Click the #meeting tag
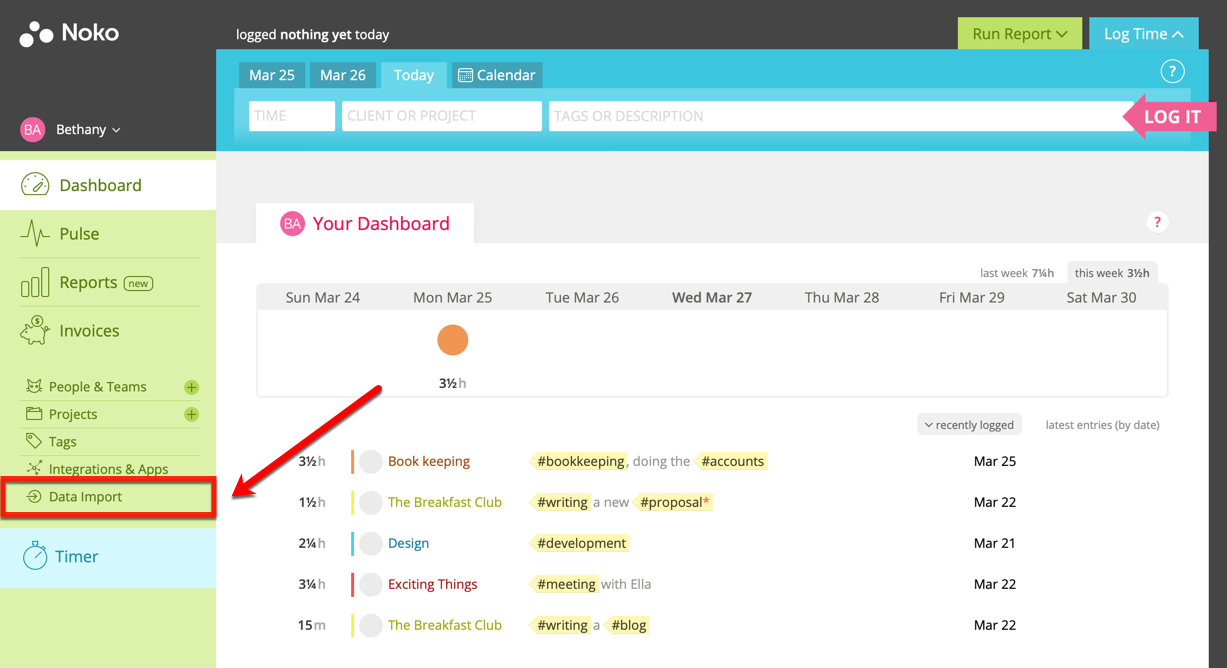1227x668 pixels. [563, 584]
